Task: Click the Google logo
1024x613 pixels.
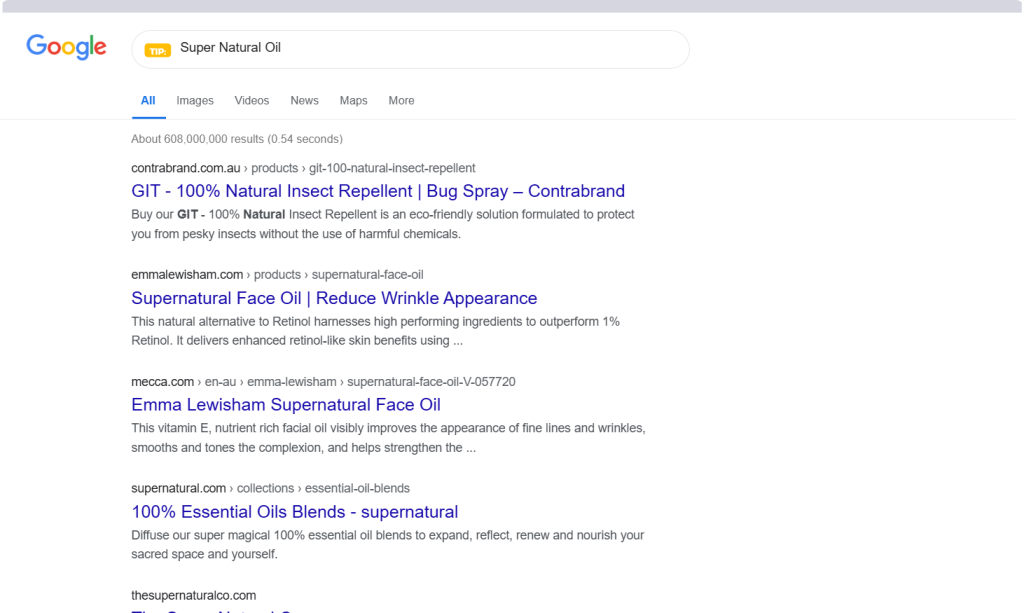Action: 66,47
